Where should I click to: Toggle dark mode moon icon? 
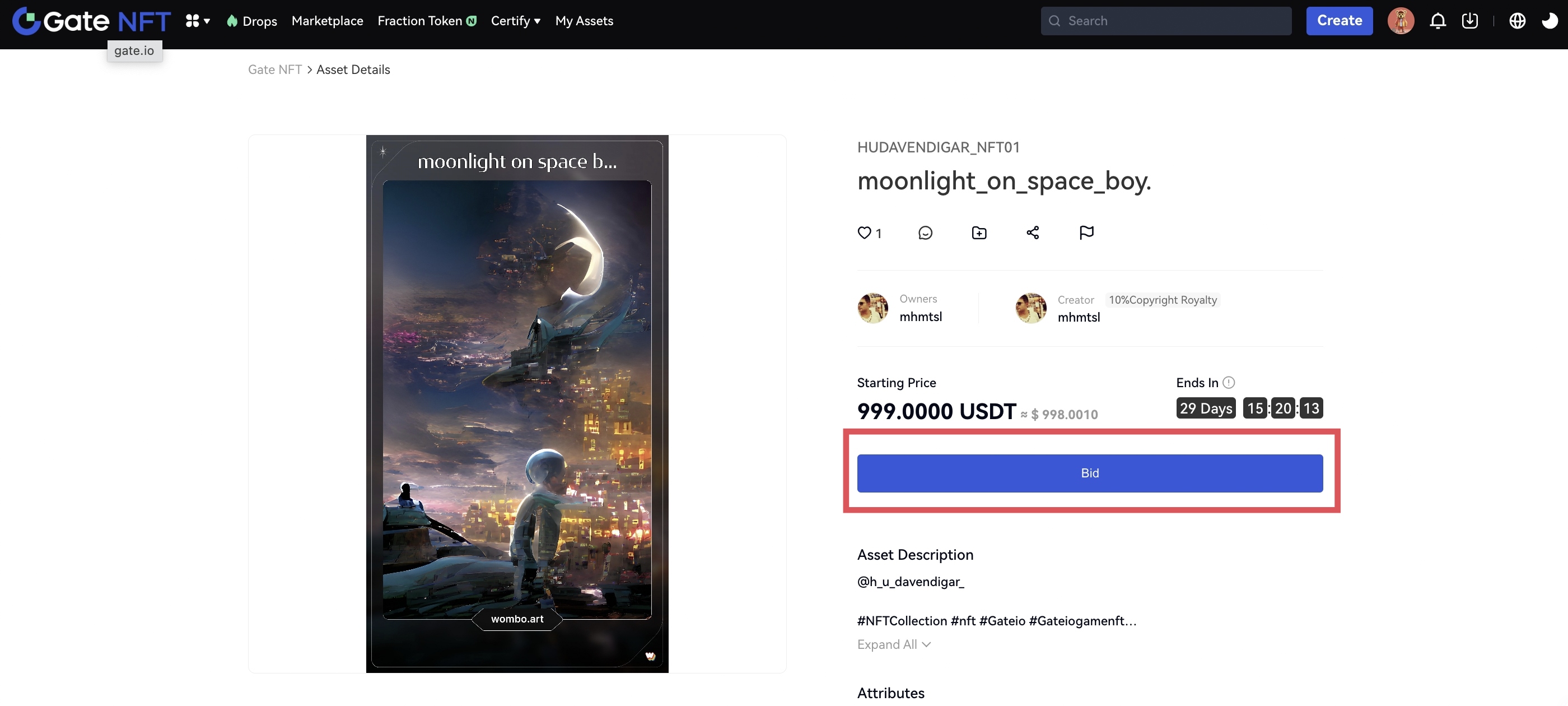pyautogui.click(x=1548, y=21)
